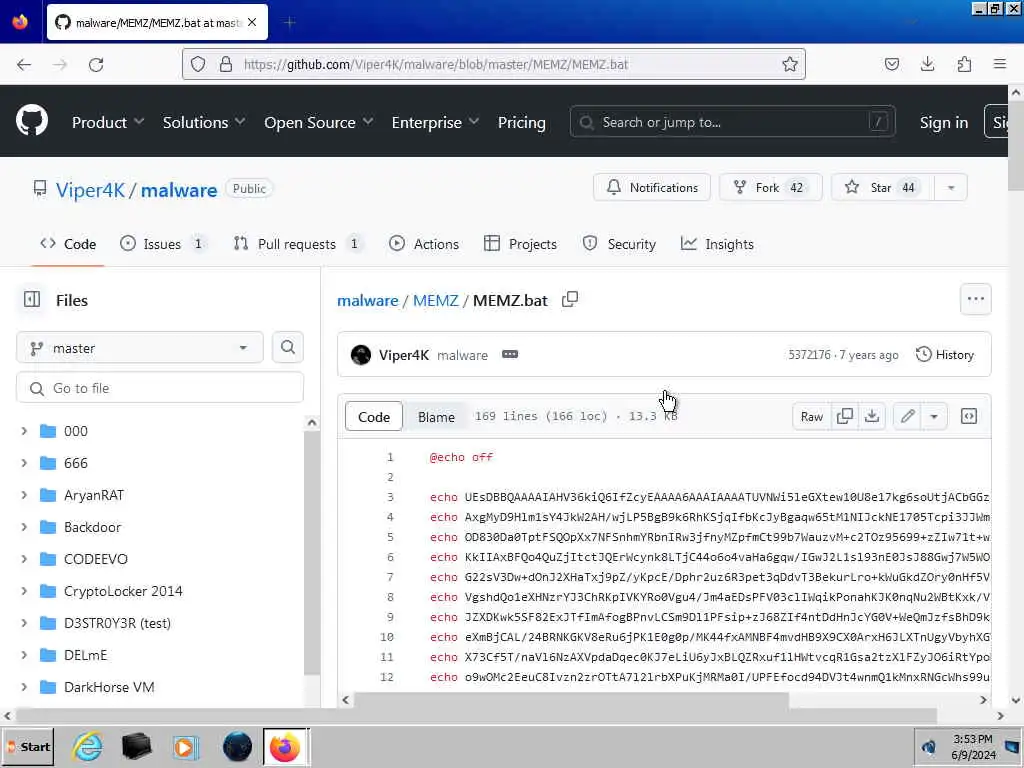Open the Security tab
Viewport: 1024px width, 768px height.
pyautogui.click(x=619, y=244)
